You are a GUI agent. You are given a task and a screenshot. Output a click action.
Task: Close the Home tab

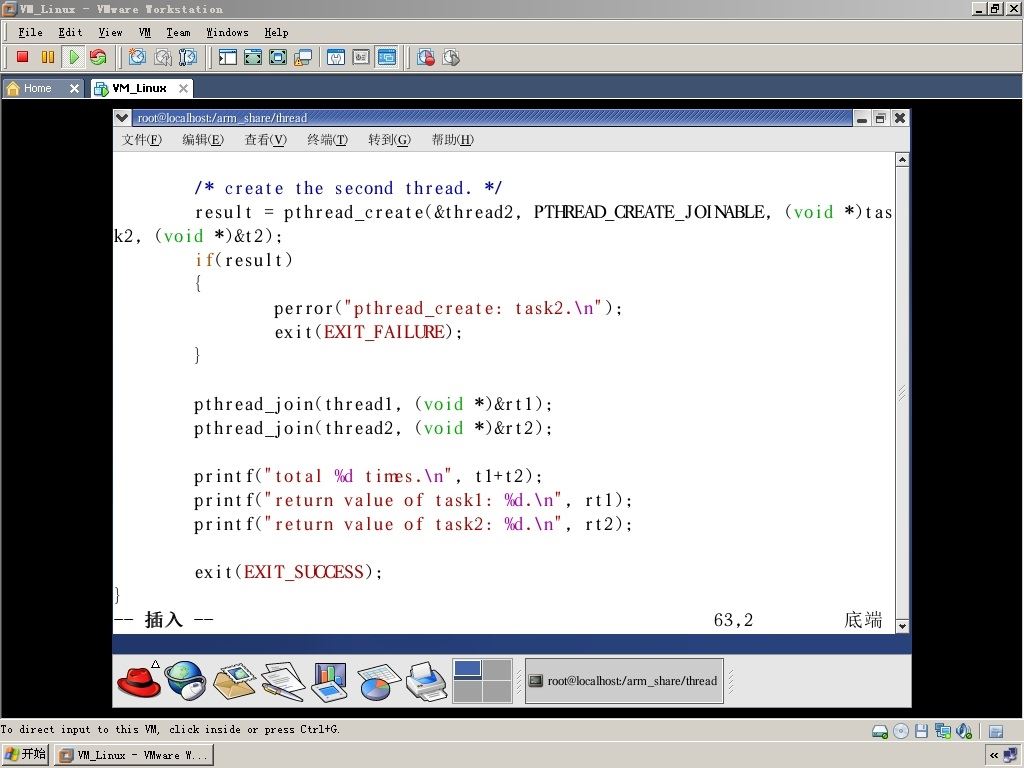click(74, 88)
